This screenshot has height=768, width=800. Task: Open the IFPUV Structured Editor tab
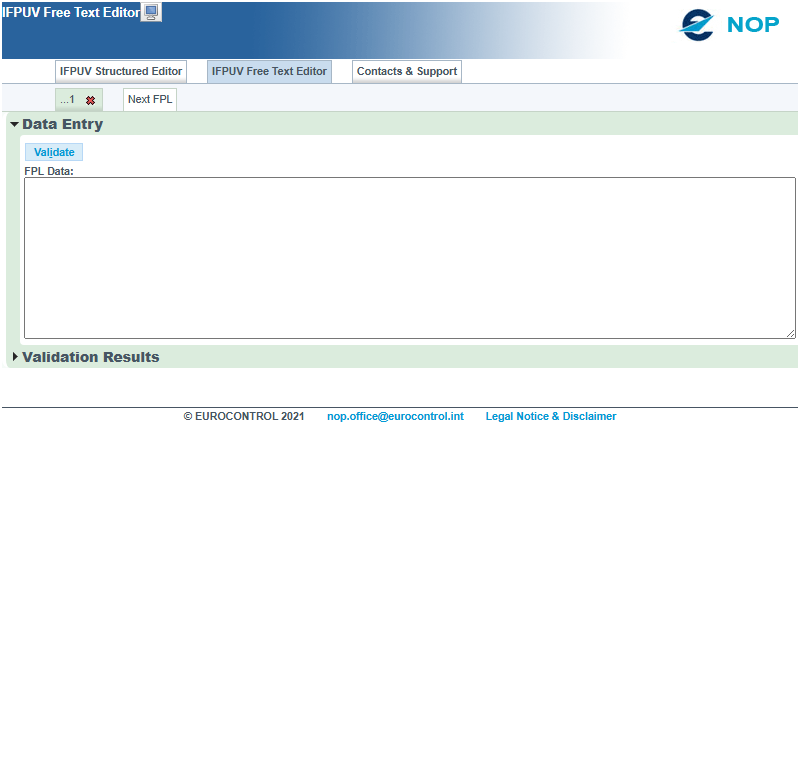[121, 71]
